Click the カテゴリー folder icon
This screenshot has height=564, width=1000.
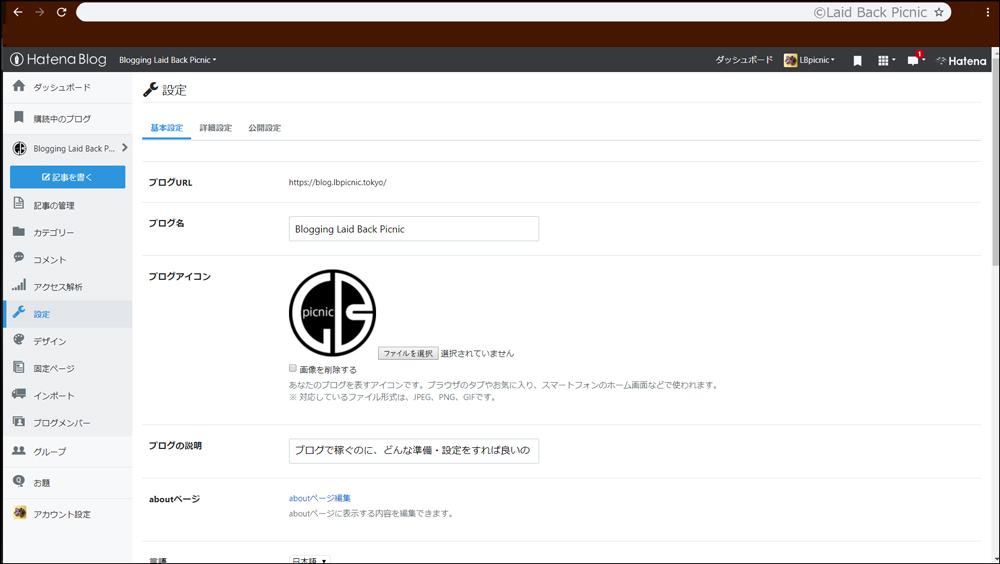19,232
